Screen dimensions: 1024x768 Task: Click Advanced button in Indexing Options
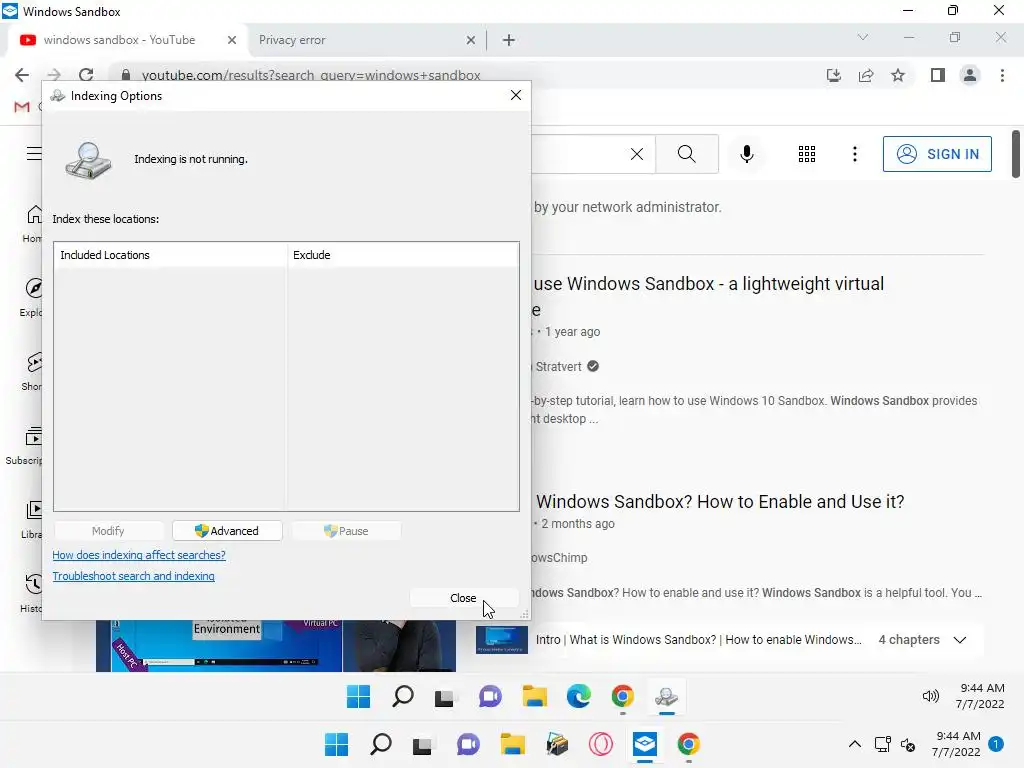227,531
